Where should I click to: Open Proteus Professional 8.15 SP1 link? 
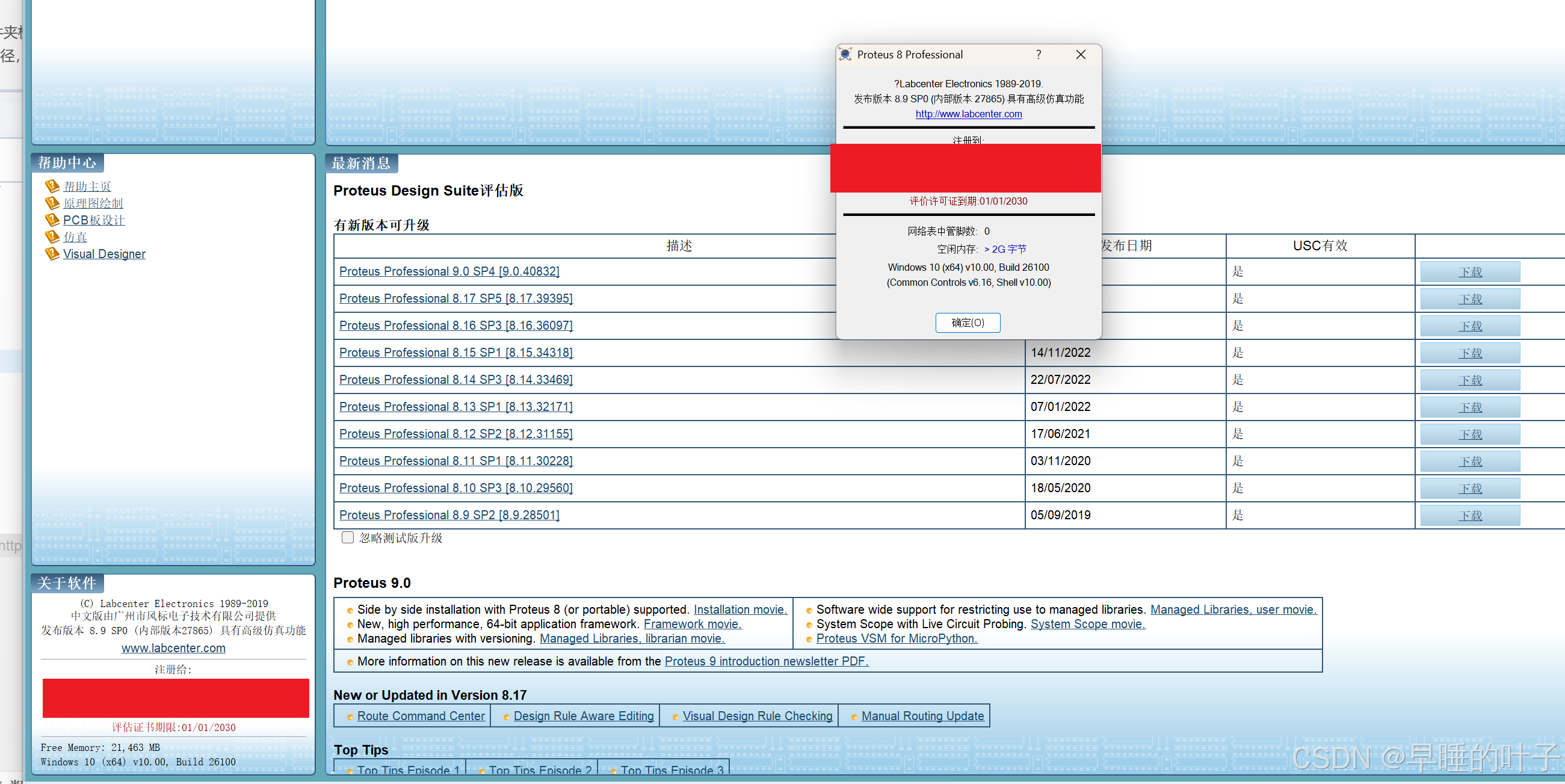coord(455,353)
